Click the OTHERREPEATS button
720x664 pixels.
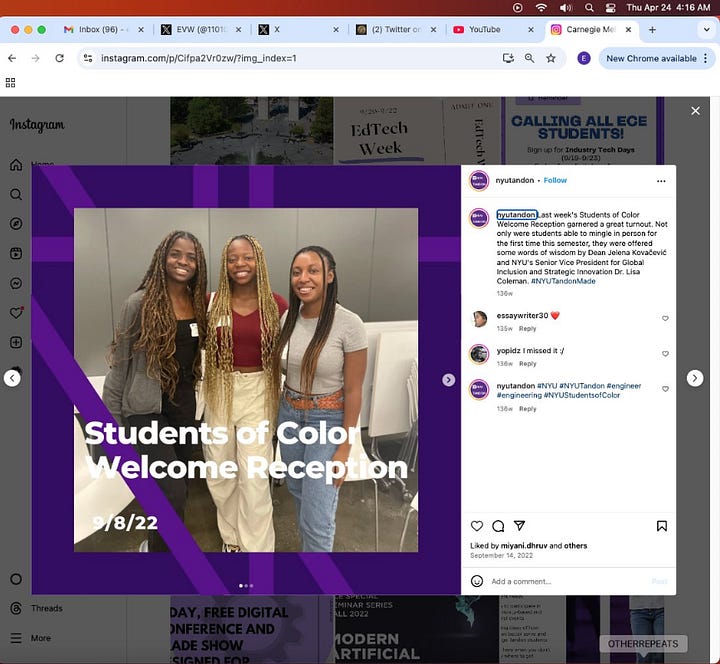coord(643,644)
